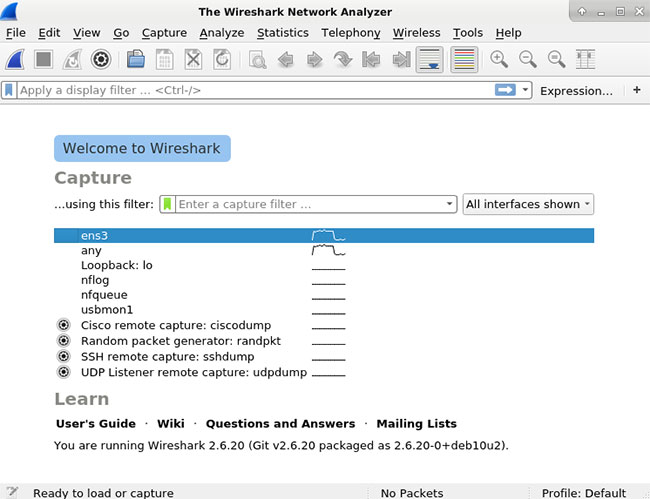Screen dimensions: 650x499
Task: Zoom in the main window text
Action: pos(499,60)
